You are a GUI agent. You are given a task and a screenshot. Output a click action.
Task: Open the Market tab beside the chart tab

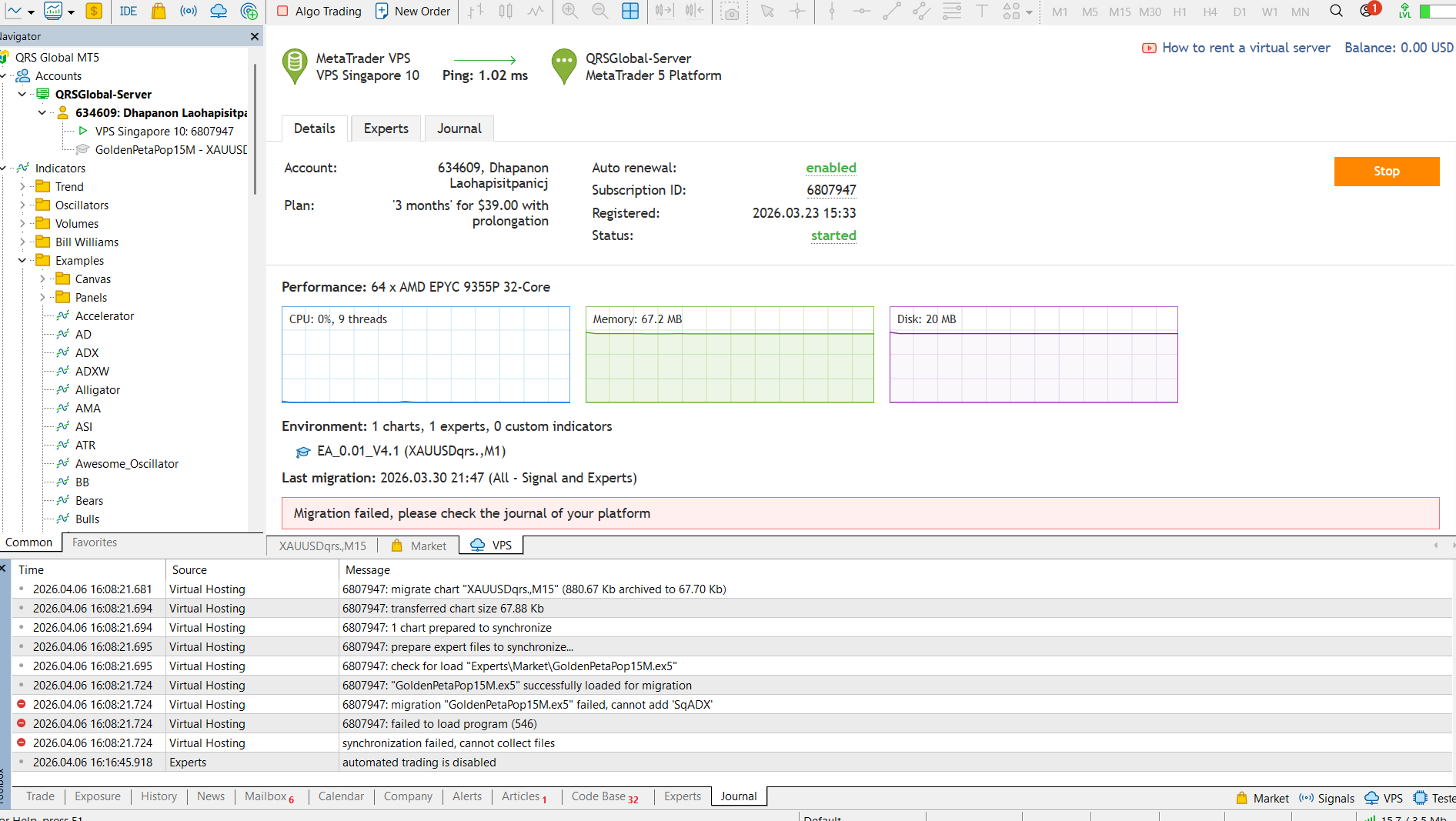[x=419, y=546]
